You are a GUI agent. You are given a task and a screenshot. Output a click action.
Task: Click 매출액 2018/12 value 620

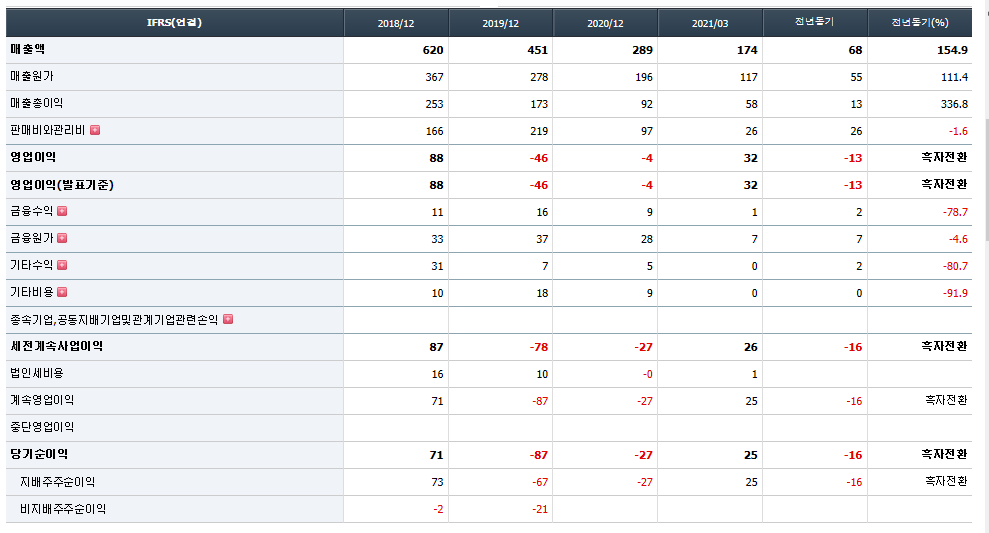pos(433,50)
